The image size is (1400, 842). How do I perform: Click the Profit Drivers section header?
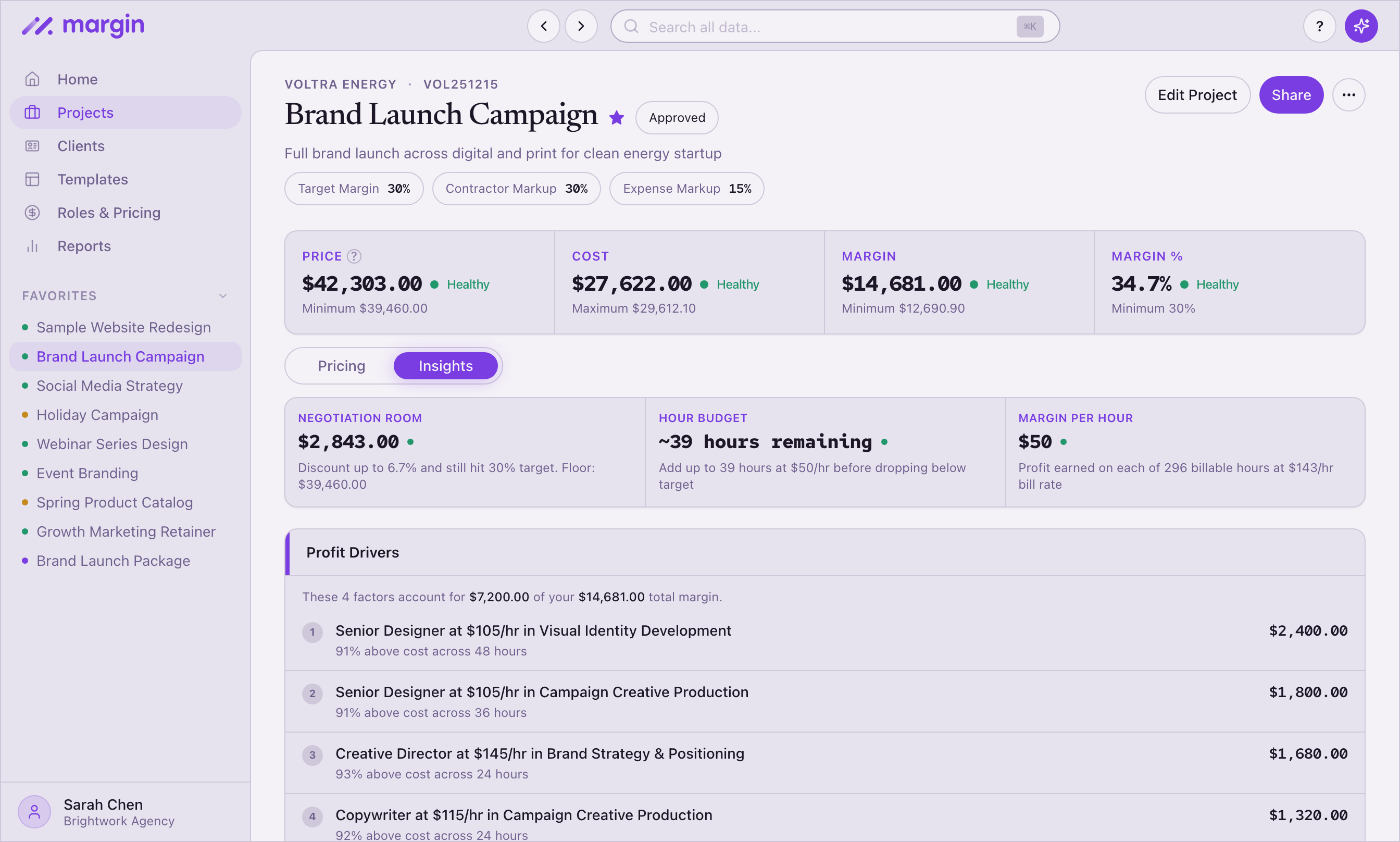pyautogui.click(x=824, y=553)
